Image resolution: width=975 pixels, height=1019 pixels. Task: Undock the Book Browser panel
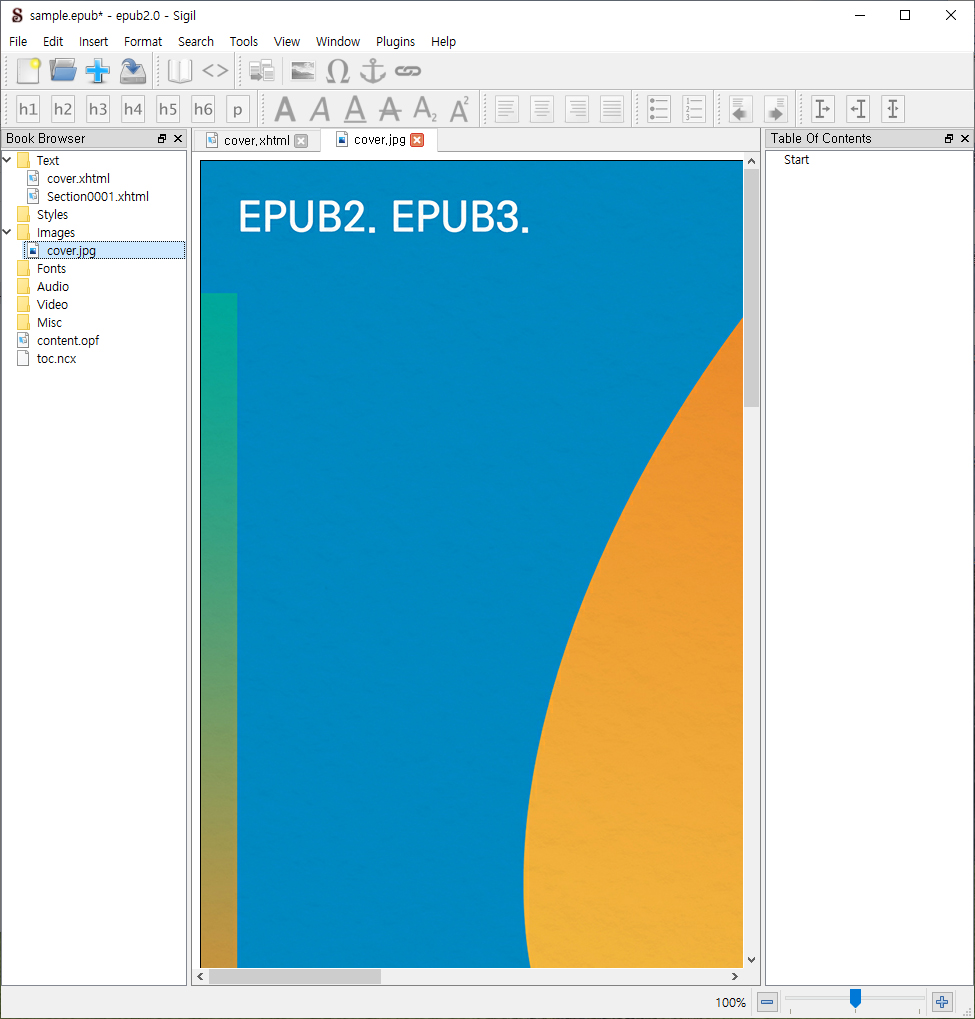click(162, 138)
